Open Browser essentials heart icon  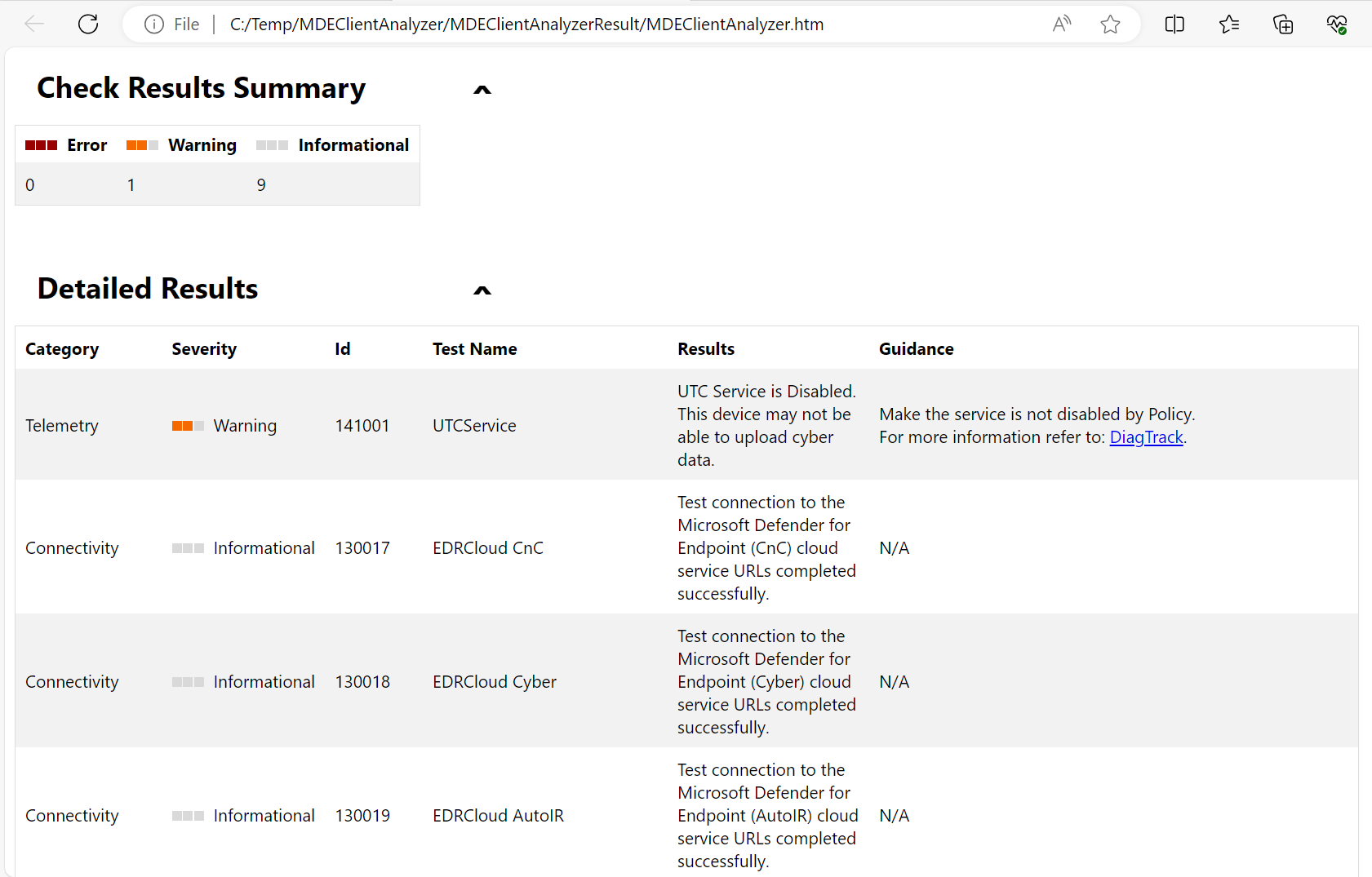point(1337,24)
